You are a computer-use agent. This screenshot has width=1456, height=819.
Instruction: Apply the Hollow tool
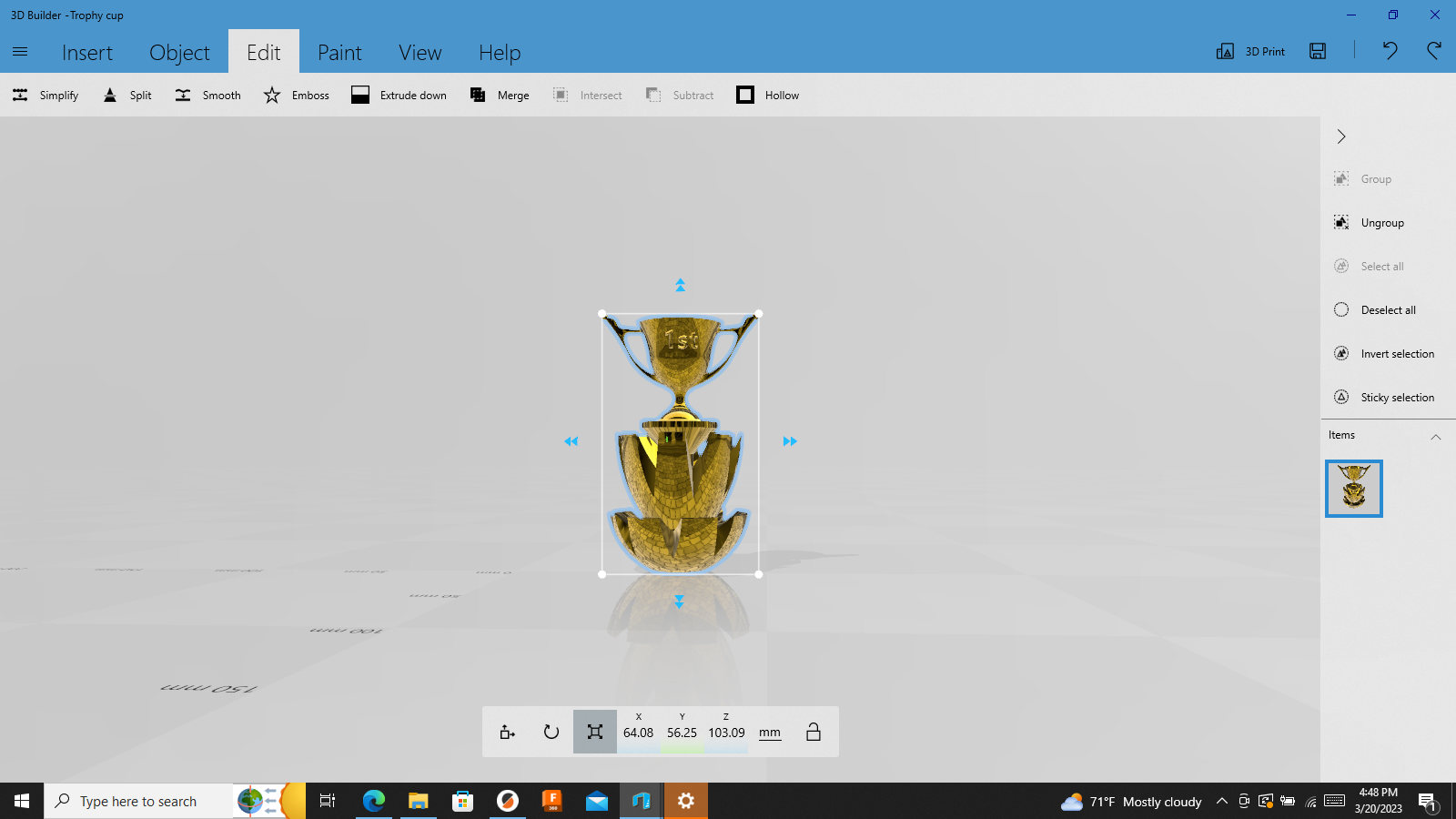pos(767,95)
